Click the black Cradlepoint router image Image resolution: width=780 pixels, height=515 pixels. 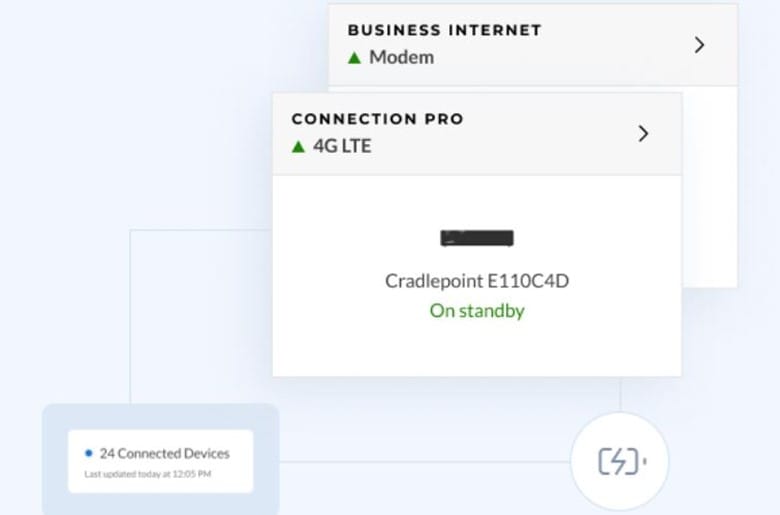[x=477, y=238]
